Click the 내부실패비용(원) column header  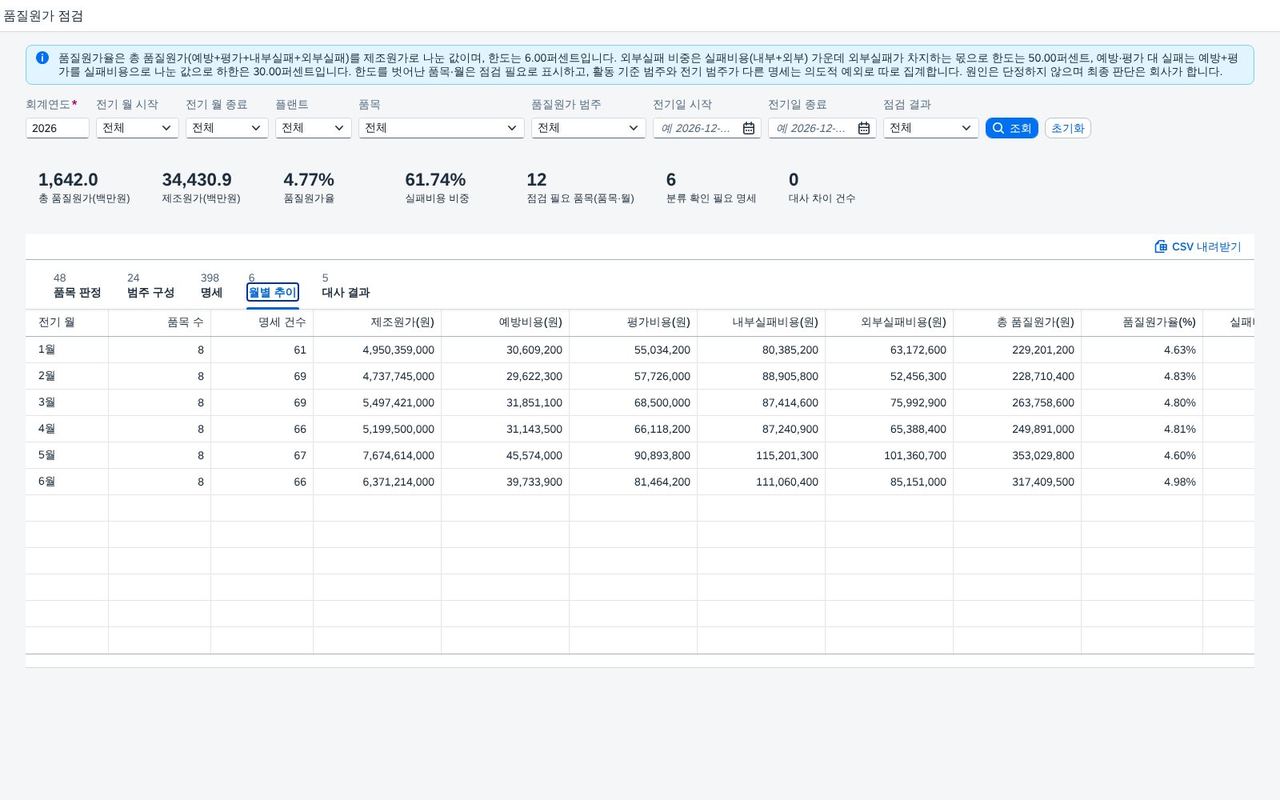point(761,322)
